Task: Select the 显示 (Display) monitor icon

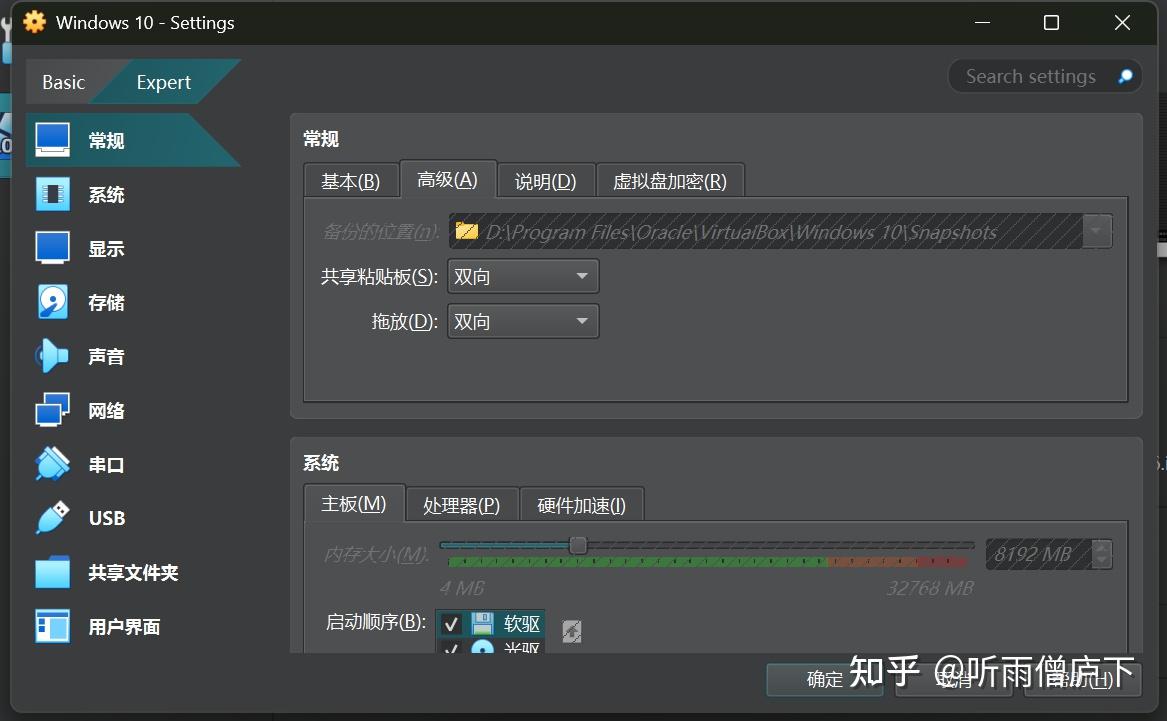Action: tap(53, 248)
